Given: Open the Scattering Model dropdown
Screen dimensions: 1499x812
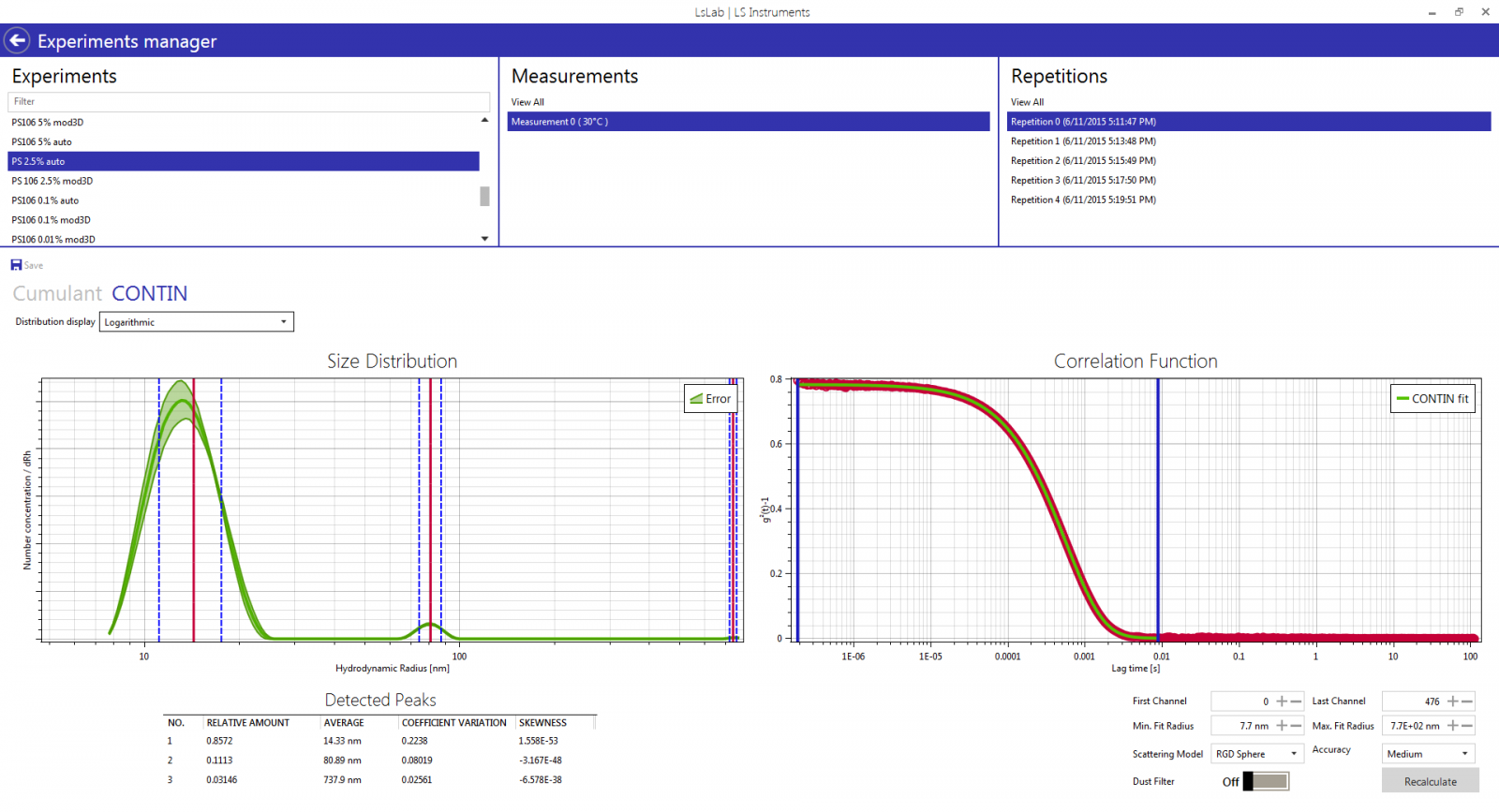Looking at the screenshot, I should 1257,754.
